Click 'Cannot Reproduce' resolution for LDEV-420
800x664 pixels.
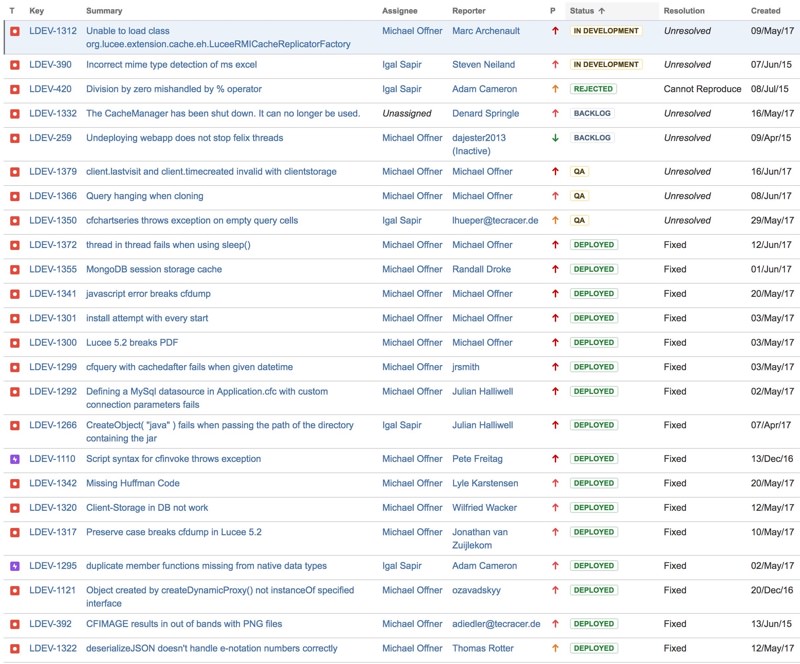point(702,89)
